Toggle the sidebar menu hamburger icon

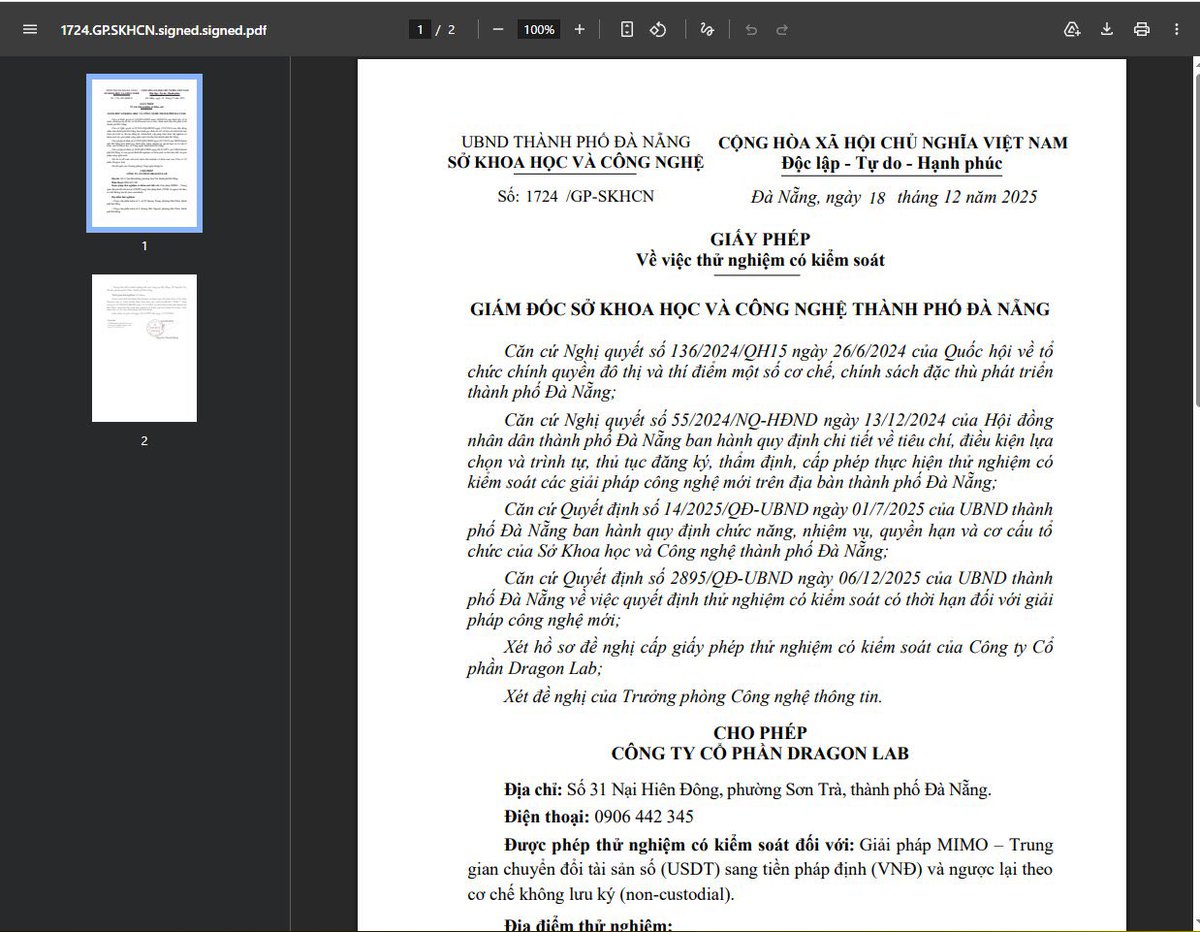tap(30, 29)
